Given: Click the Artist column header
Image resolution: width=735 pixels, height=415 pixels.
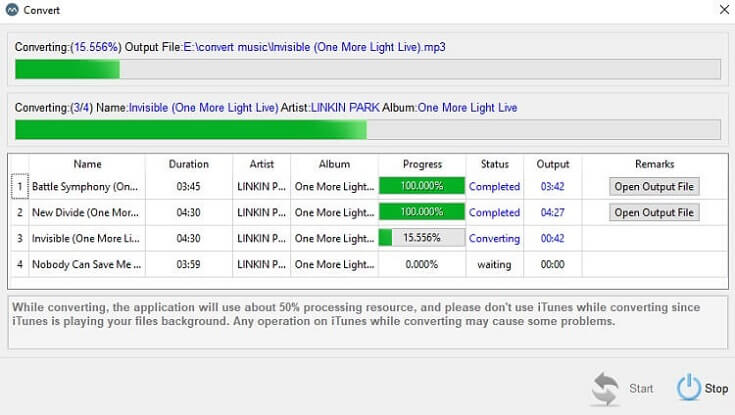Looking at the screenshot, I should (x=260, y=164).
